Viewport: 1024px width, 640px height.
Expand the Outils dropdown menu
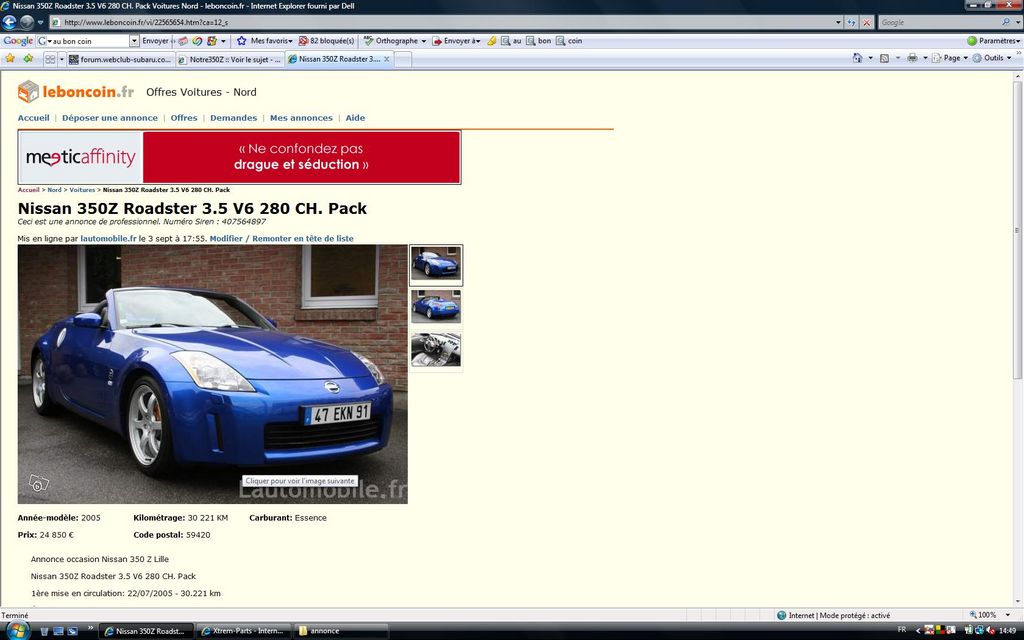996,58
